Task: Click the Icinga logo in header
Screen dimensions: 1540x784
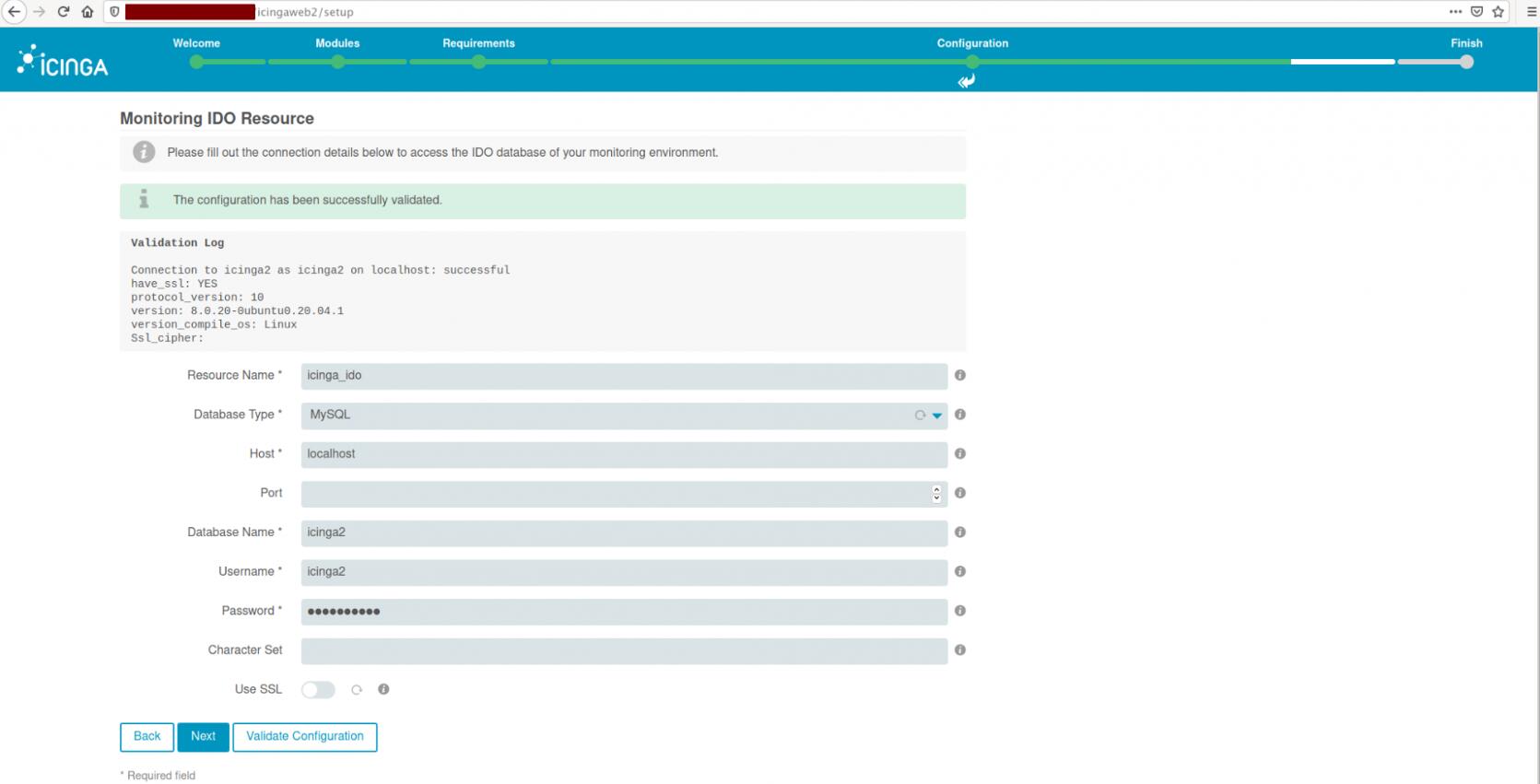Action: pos(63,61)
